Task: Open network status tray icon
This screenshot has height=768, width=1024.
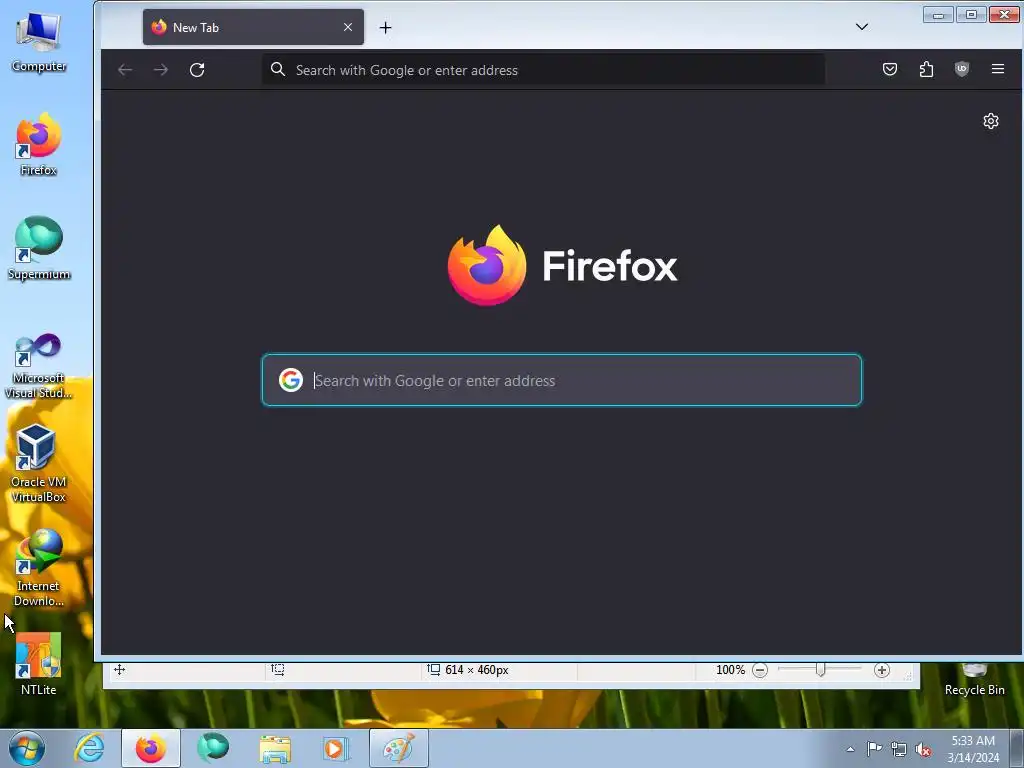Action: tap(899, 749)
